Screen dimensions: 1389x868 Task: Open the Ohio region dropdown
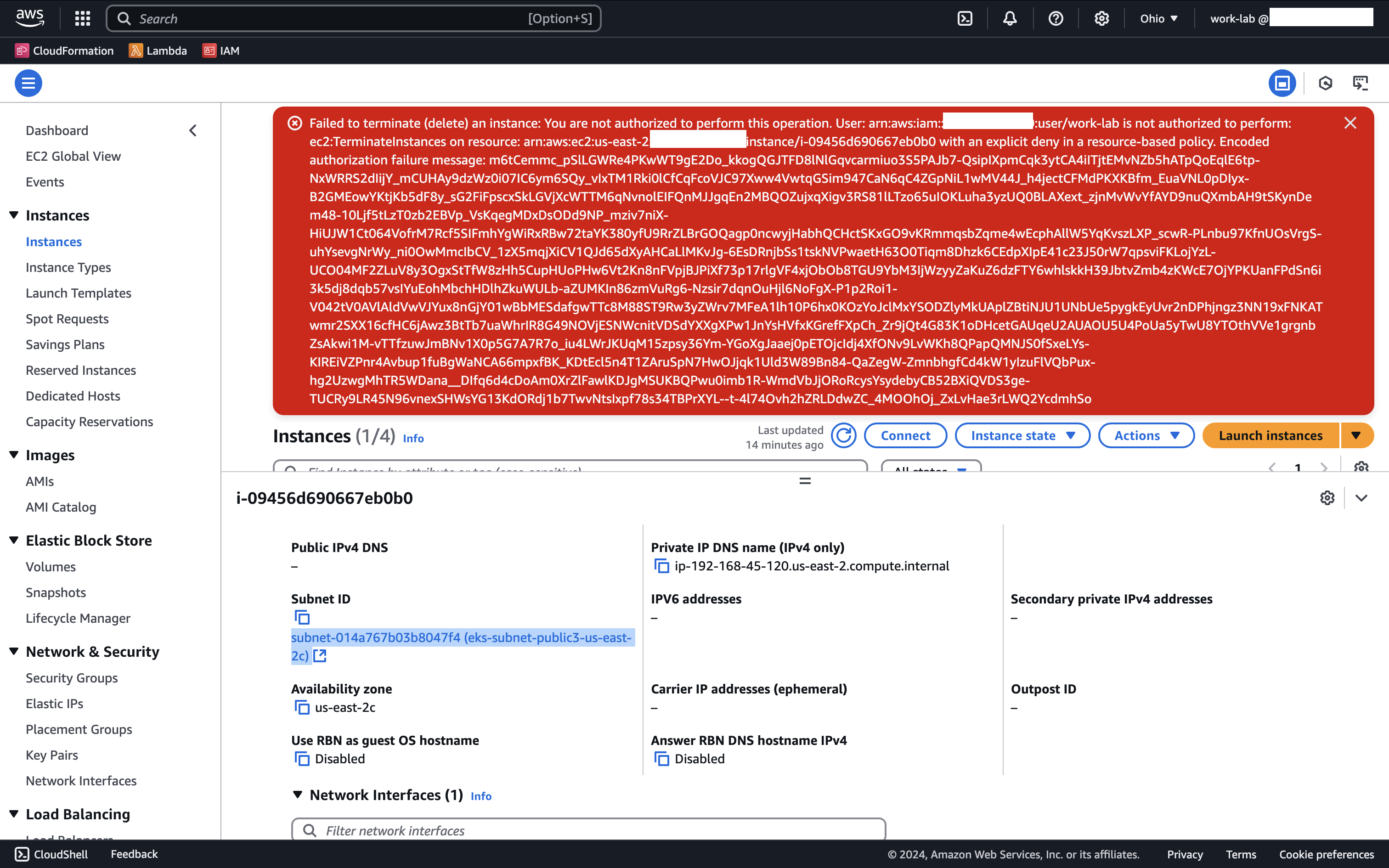[x=1158, y=18]
